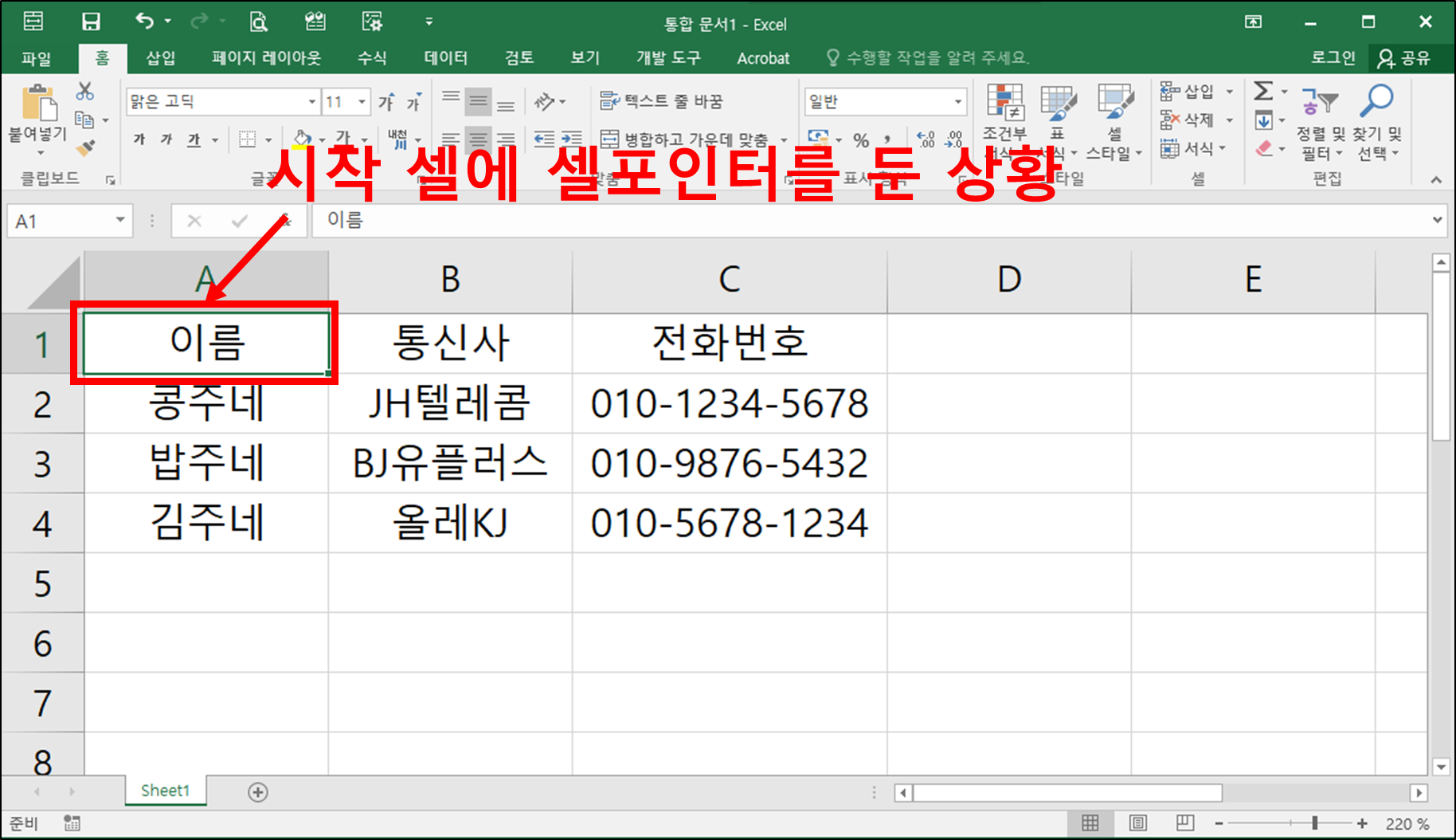The height and width of the screenshot is (840, 1456).
Task: Click the Undo arrow icon
Action: (144, 21)
